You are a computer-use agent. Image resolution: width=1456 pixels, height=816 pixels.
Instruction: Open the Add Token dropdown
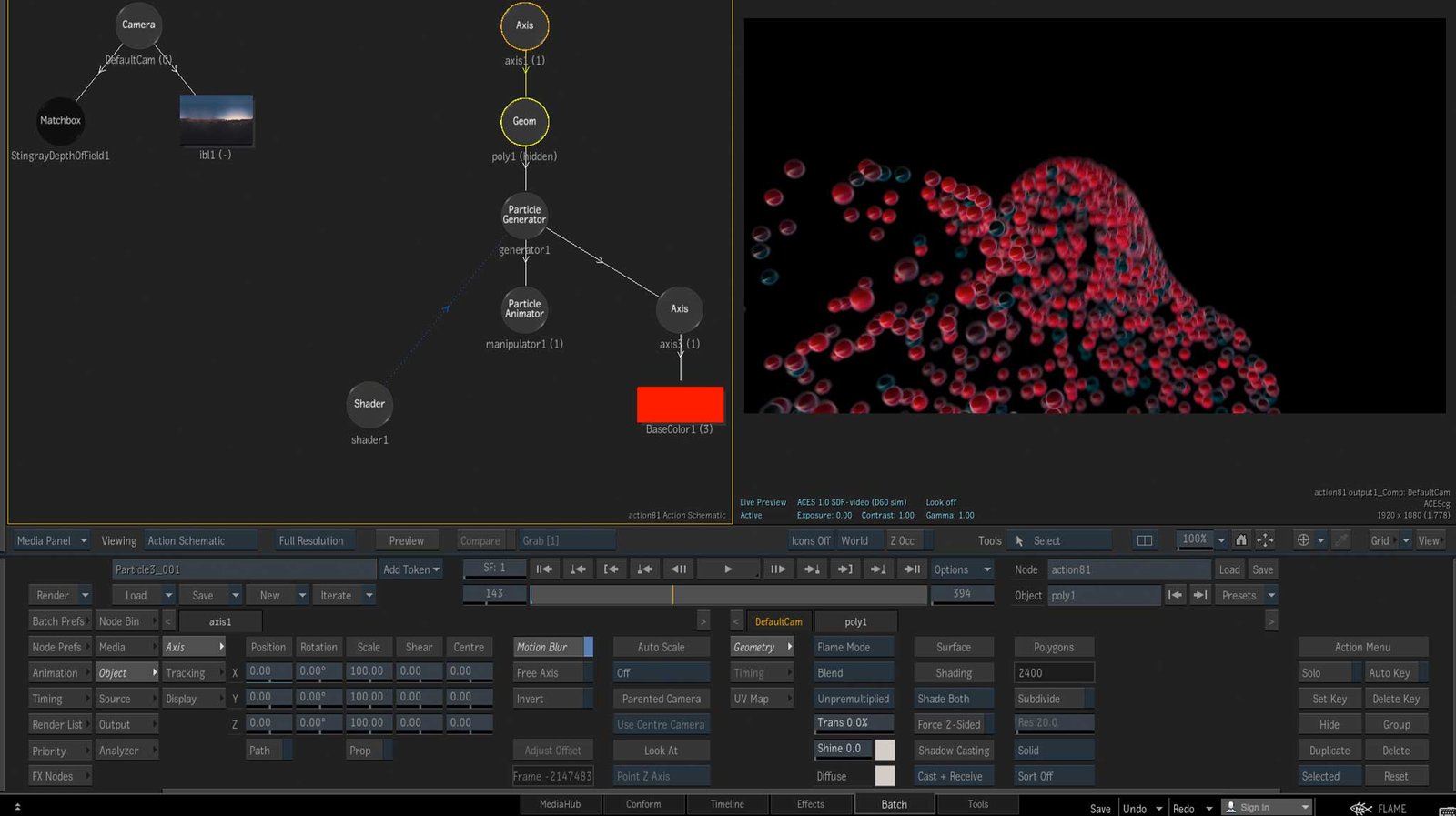(410, 569)
